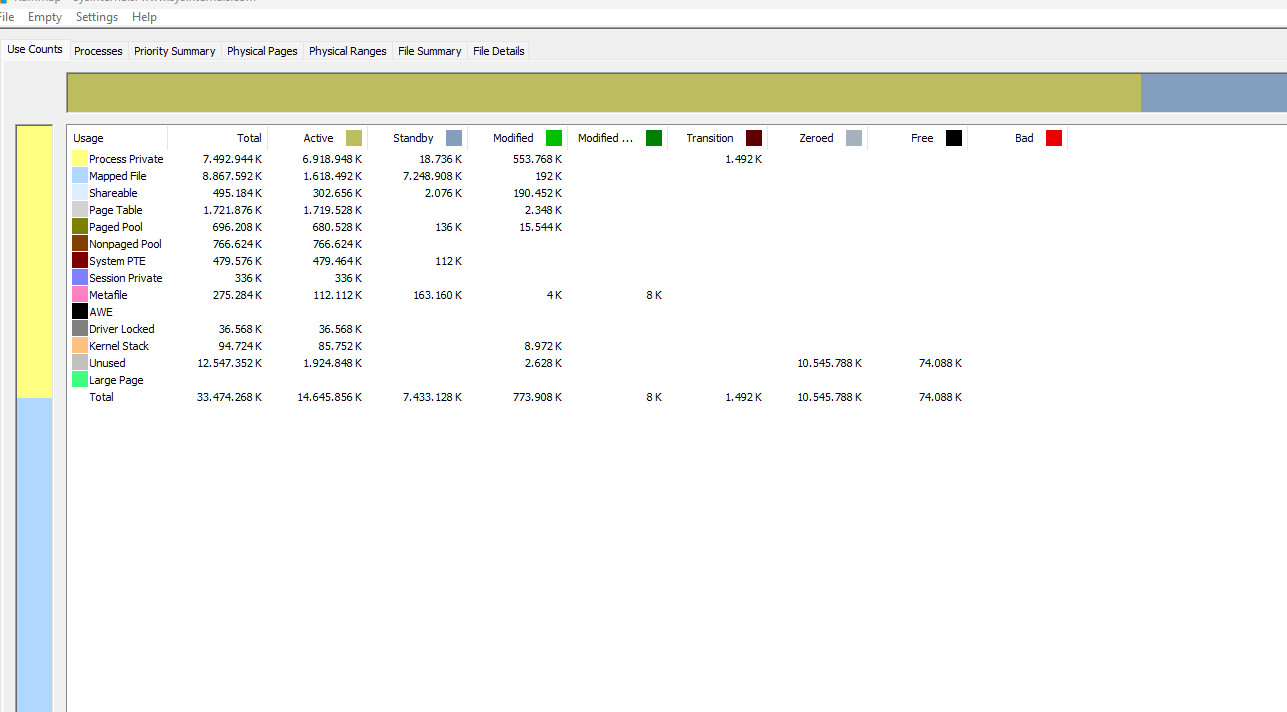Click the Process Private transition value 1.492 K
1287x712 pixels.
click(744, 159)
